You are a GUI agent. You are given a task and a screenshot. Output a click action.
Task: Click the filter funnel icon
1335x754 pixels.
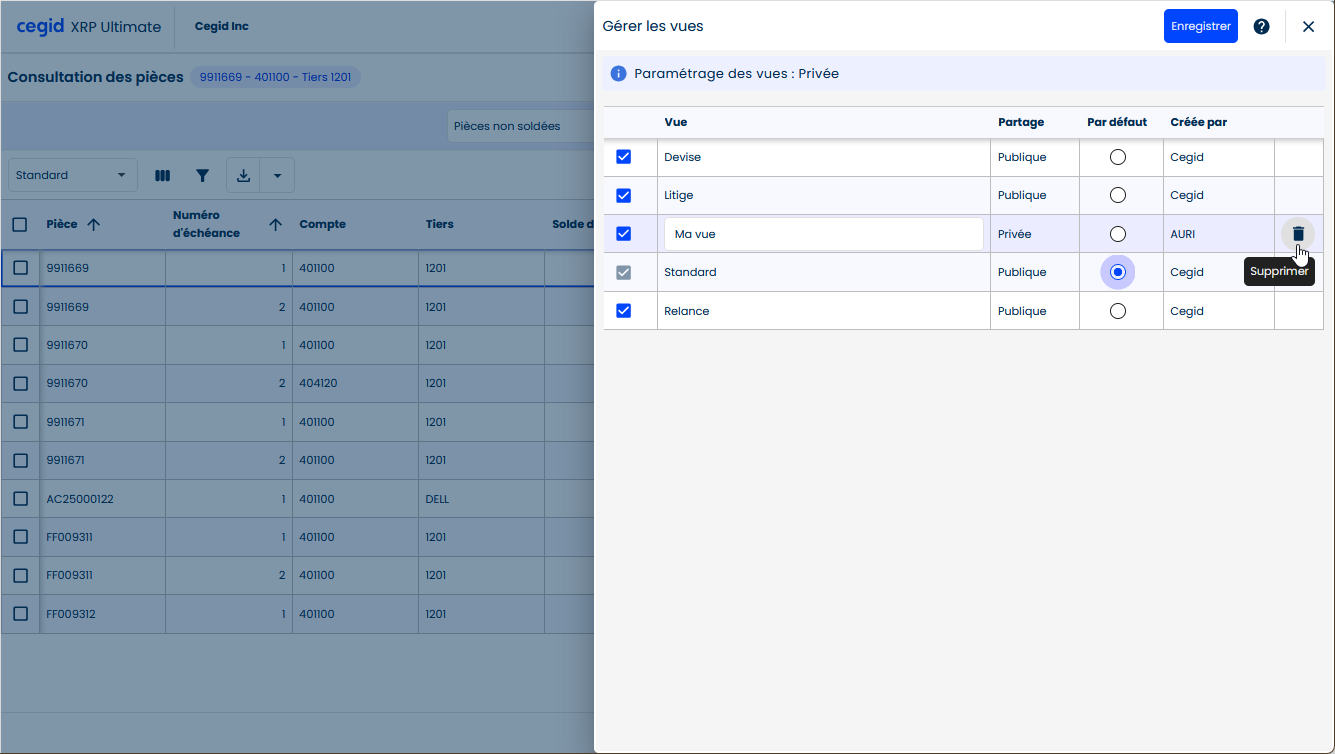pyautogui.click(x=202, y=176)
